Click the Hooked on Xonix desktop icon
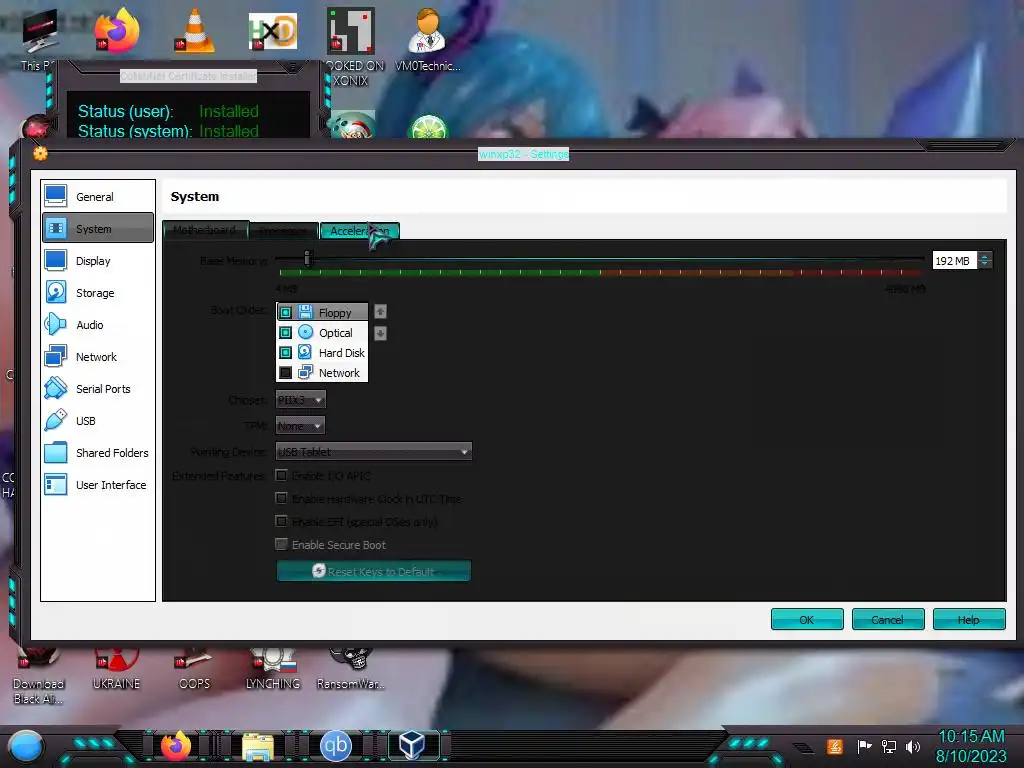Viewport: 1024px width, 768px height. [351, 31]
